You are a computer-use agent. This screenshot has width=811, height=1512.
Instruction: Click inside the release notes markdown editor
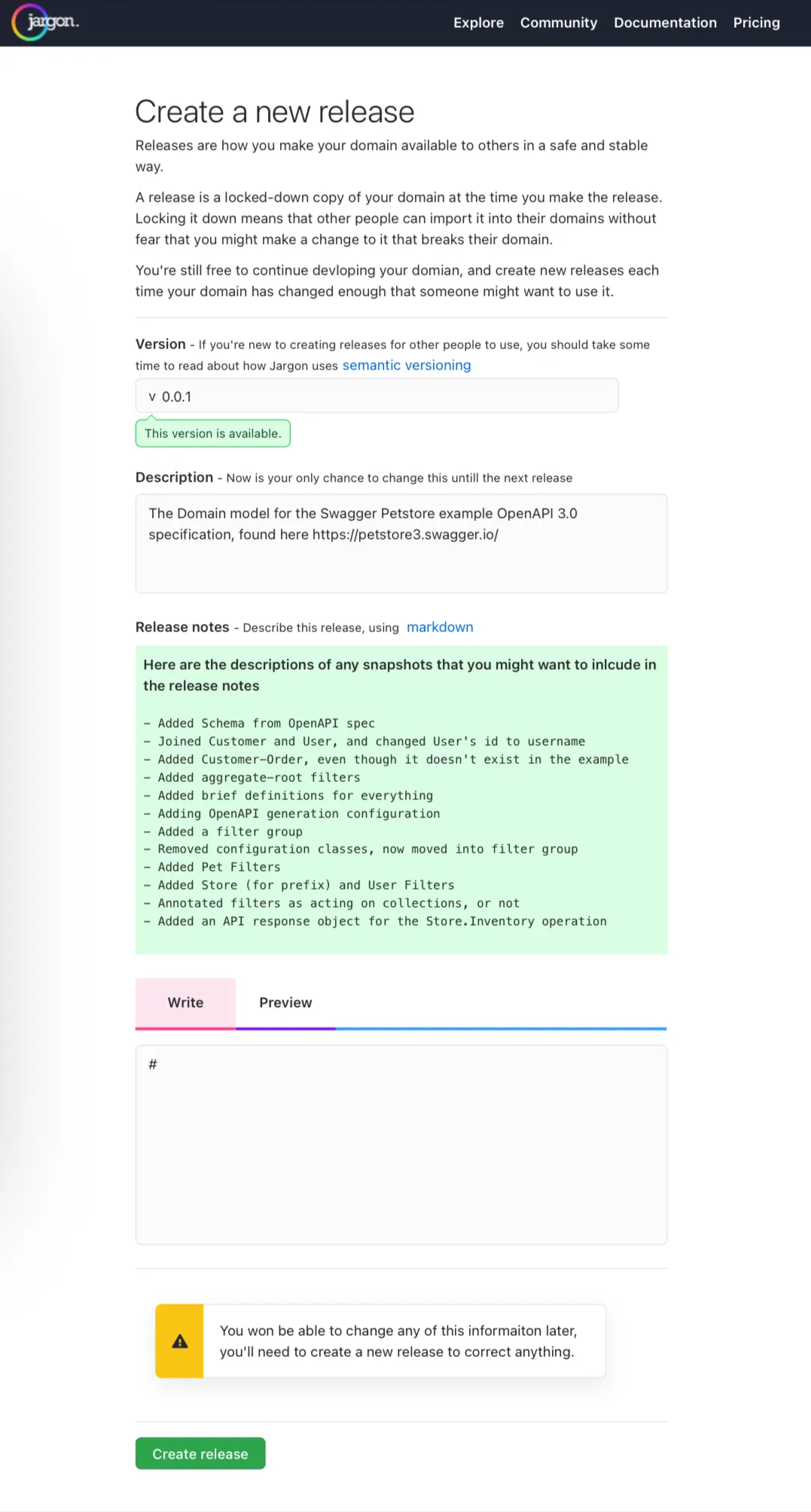[401, 1144]
